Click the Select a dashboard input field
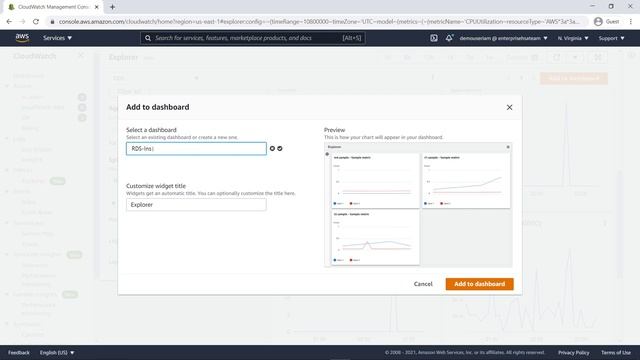 tap(196, 149)
